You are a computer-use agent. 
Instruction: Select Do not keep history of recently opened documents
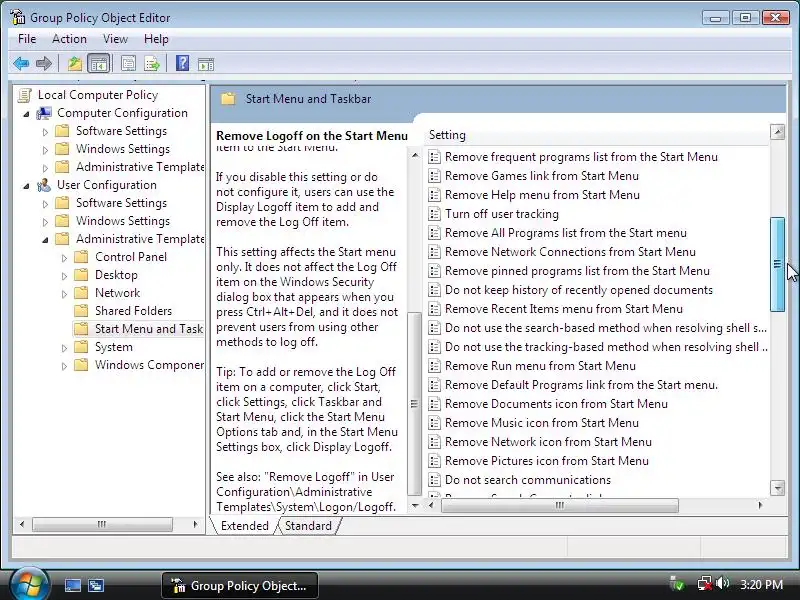click(579, 290)
